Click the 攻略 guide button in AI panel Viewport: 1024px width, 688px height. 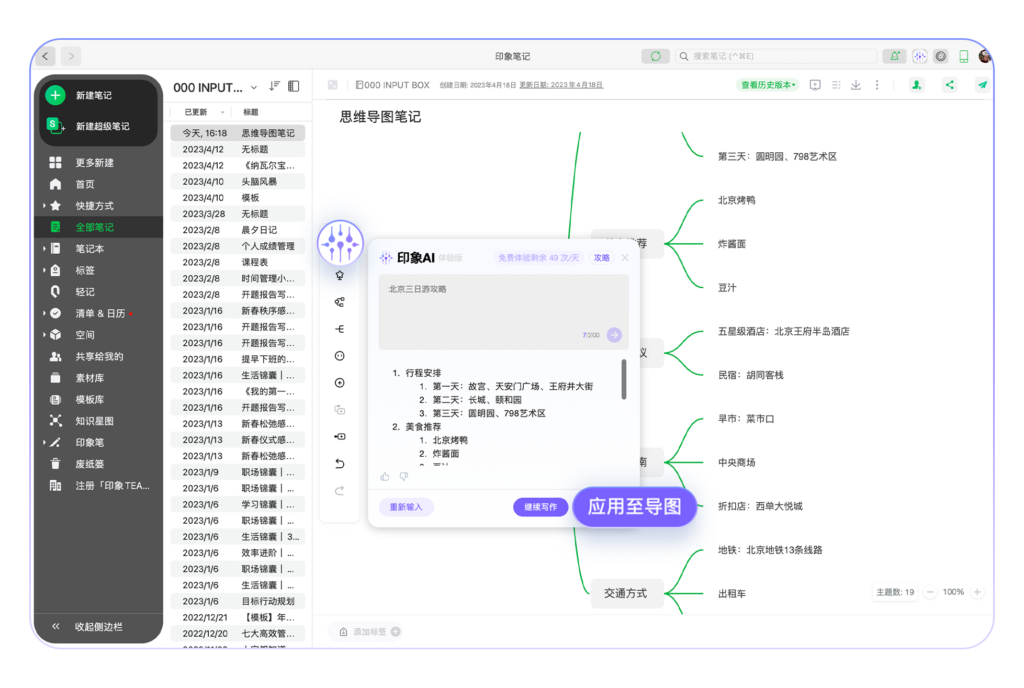point(601,258)
